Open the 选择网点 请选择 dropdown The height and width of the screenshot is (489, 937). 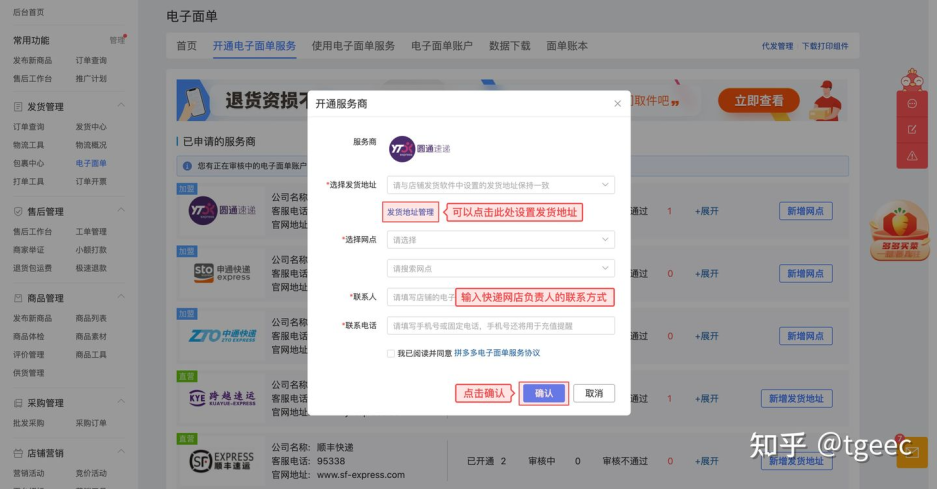click(500, 240)
